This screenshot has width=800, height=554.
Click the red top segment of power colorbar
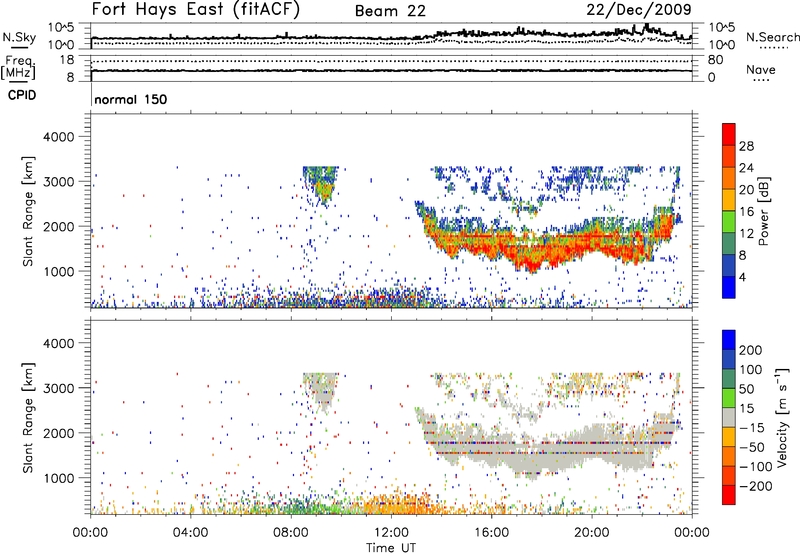[x=729, y=134]
